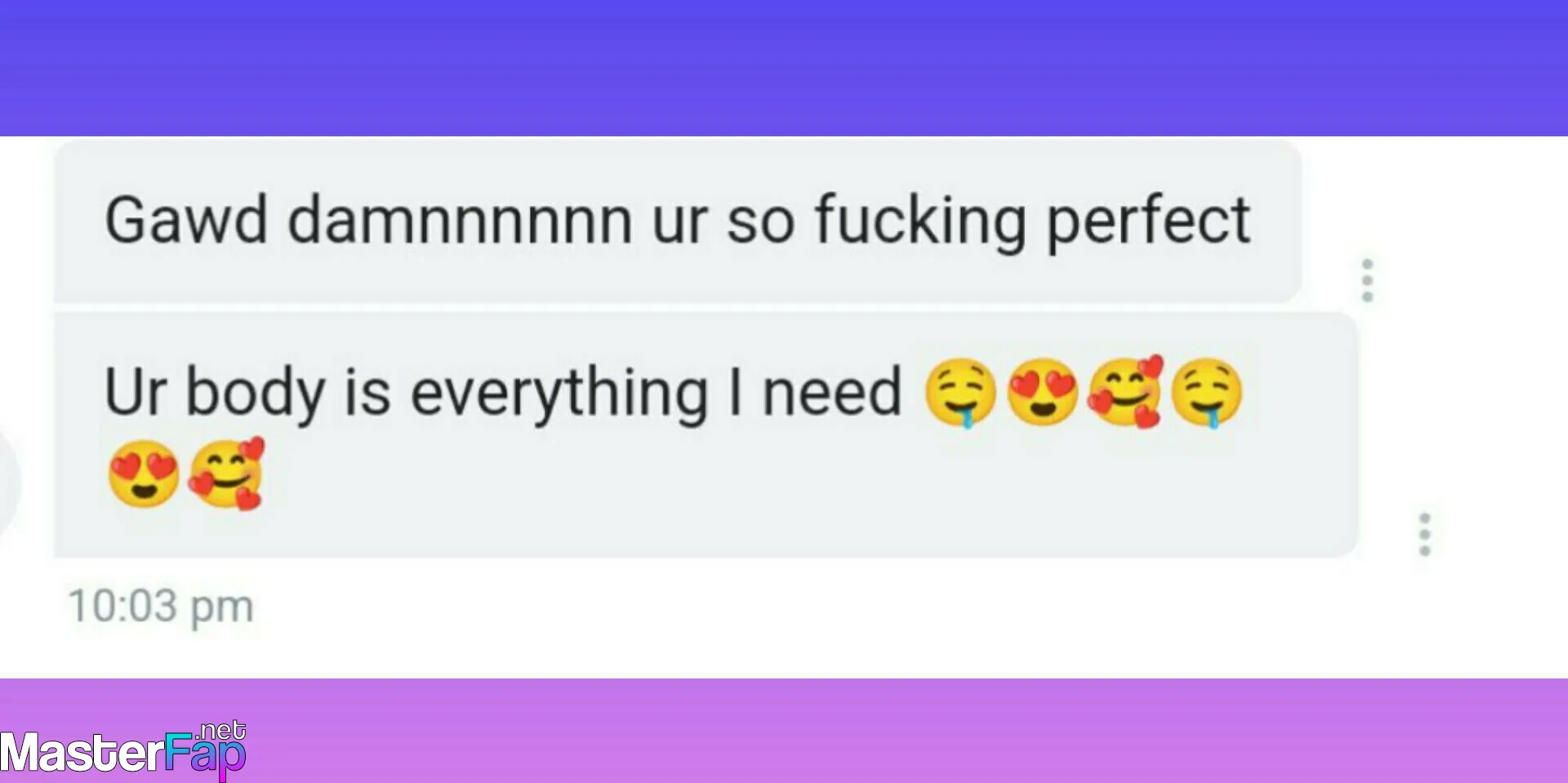This screenshot has height=783, width=1568.
Task: Select the "Gawd damnnnnnn ur so" message bubble
Action: point(678,221)
